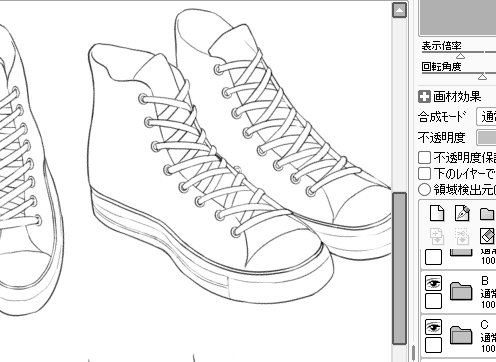496x362 pixels.
Task: Clear the layer with eraser icon
Action: pyautogui.click(x=487, y=236)
